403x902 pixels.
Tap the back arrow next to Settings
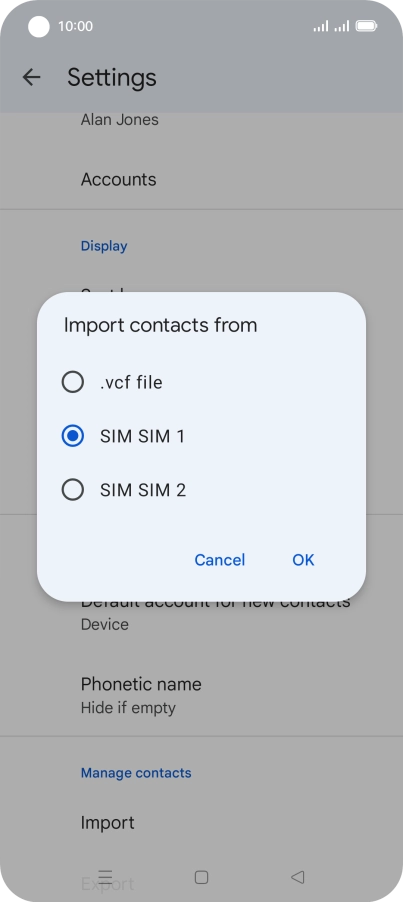31,77
